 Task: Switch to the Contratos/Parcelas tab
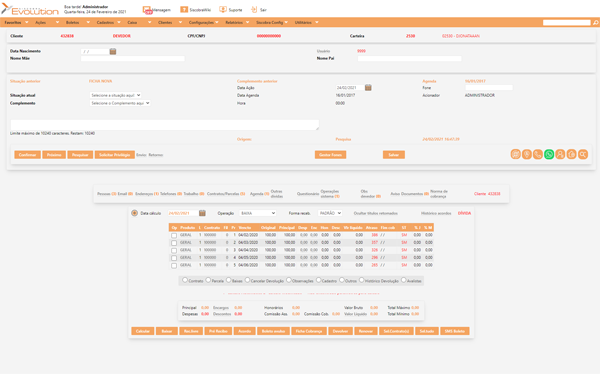click(x=226, y=194)
